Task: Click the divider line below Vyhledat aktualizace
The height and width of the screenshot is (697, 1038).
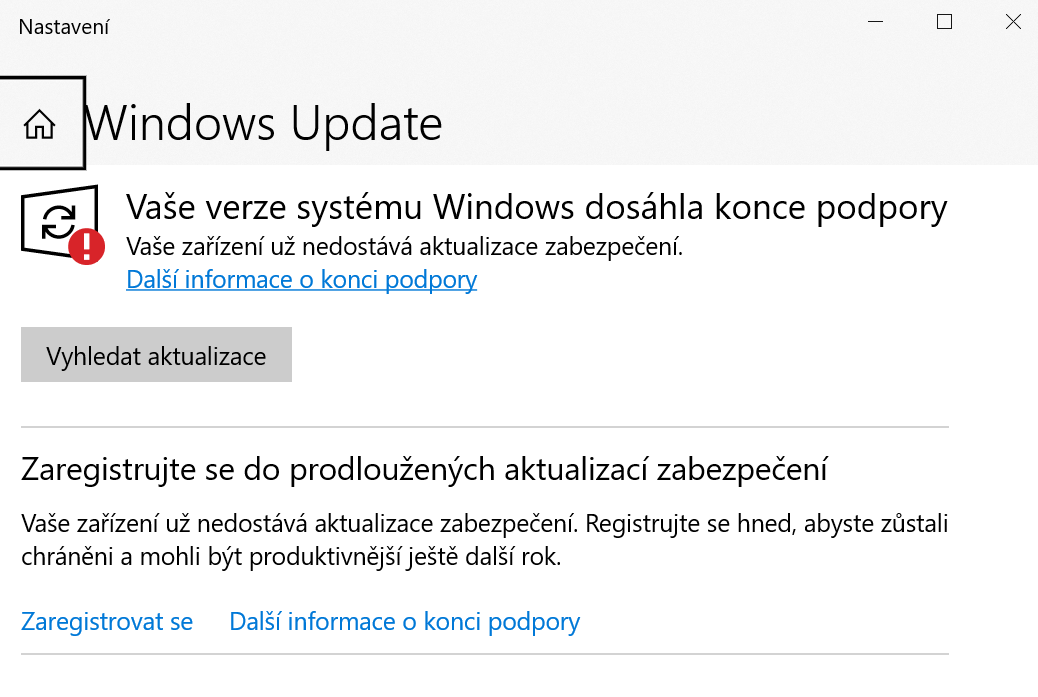Action: point(484,427)
